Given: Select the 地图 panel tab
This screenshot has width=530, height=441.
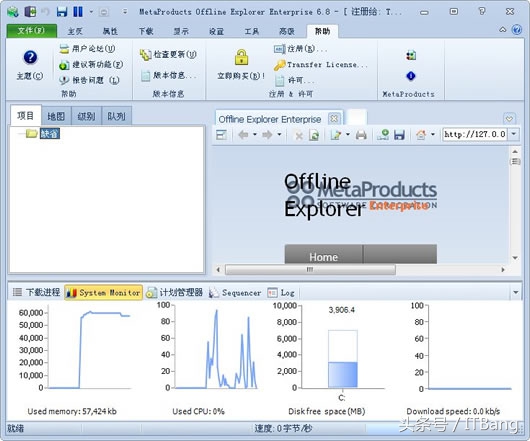Looking at the screenshot, I should pyautogui.click(x=56, y=117).
